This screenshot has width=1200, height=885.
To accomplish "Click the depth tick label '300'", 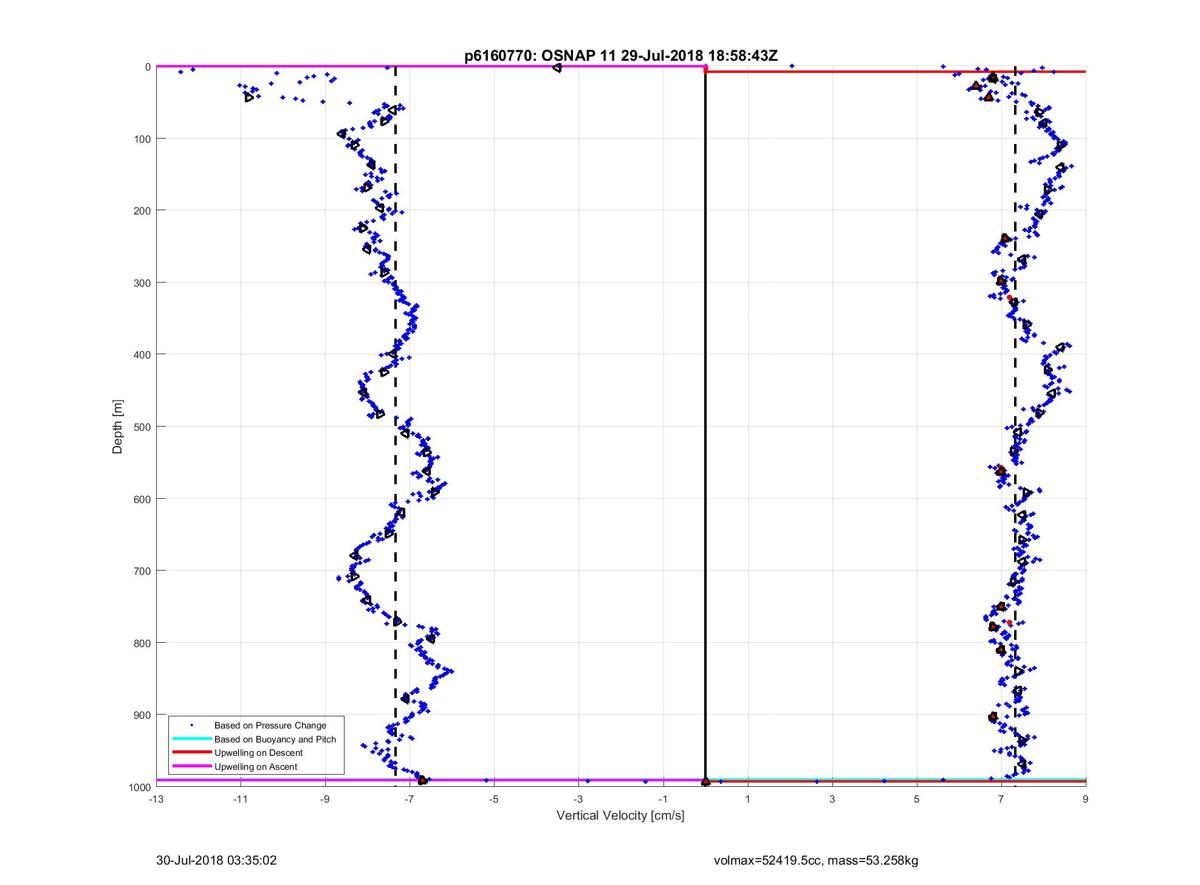I will pyautogui.click(x=143, y=283).
